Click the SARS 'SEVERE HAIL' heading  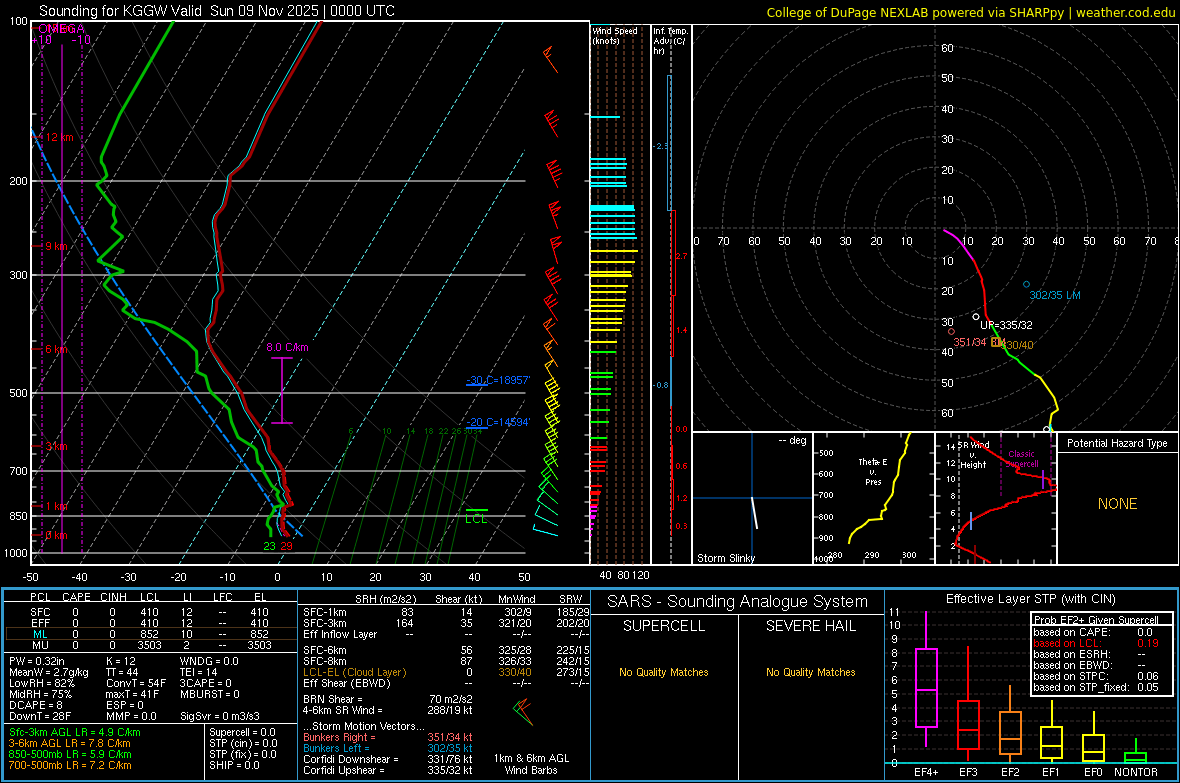point(810,626)
